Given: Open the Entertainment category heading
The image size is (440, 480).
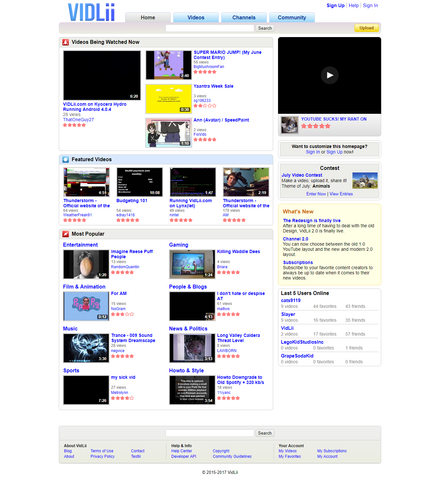Looking at the screenshot, I should 80,245.
